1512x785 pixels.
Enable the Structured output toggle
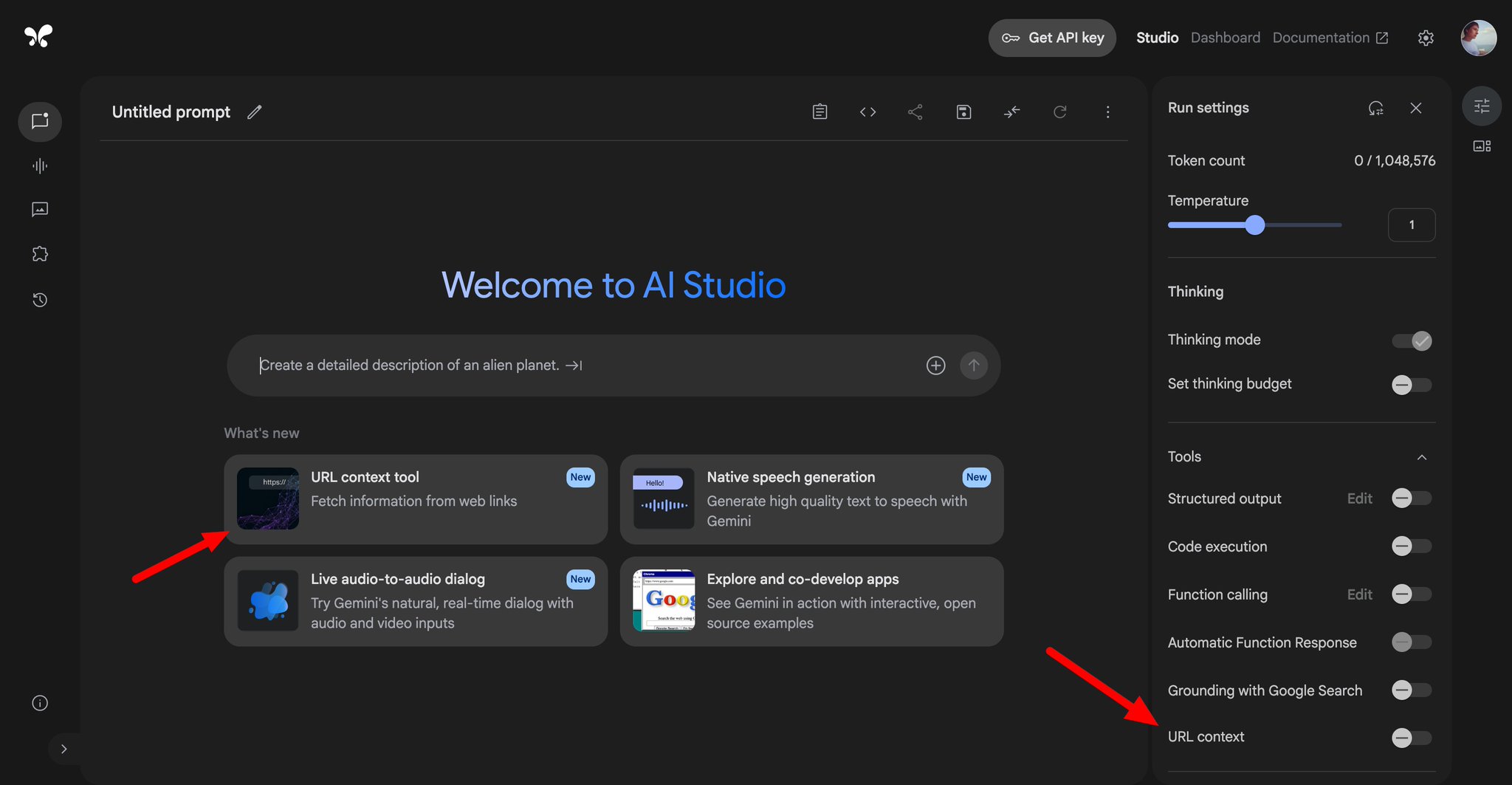[x=1412, y=498]
